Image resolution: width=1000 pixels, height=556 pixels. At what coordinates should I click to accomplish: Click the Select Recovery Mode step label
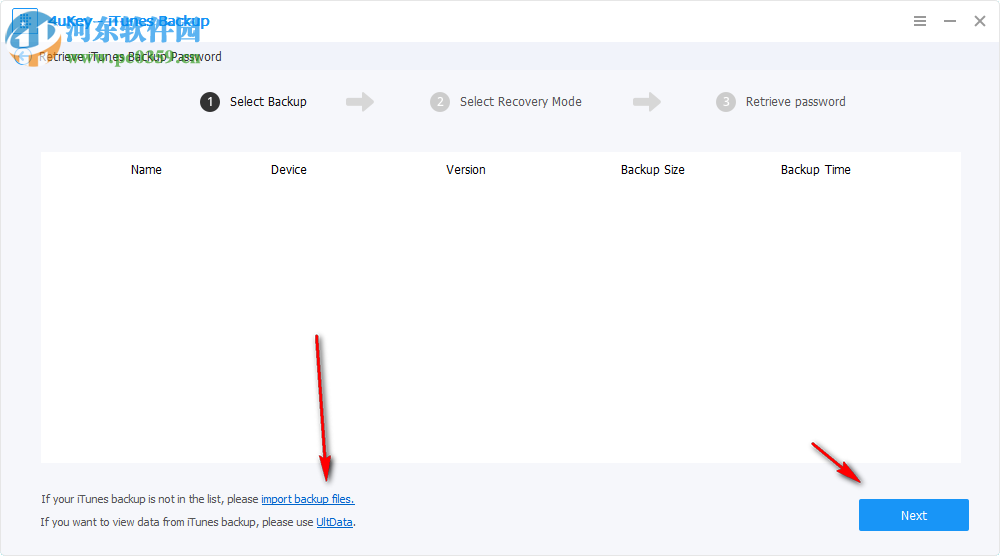pyautogui.click(x=520, y=102)
